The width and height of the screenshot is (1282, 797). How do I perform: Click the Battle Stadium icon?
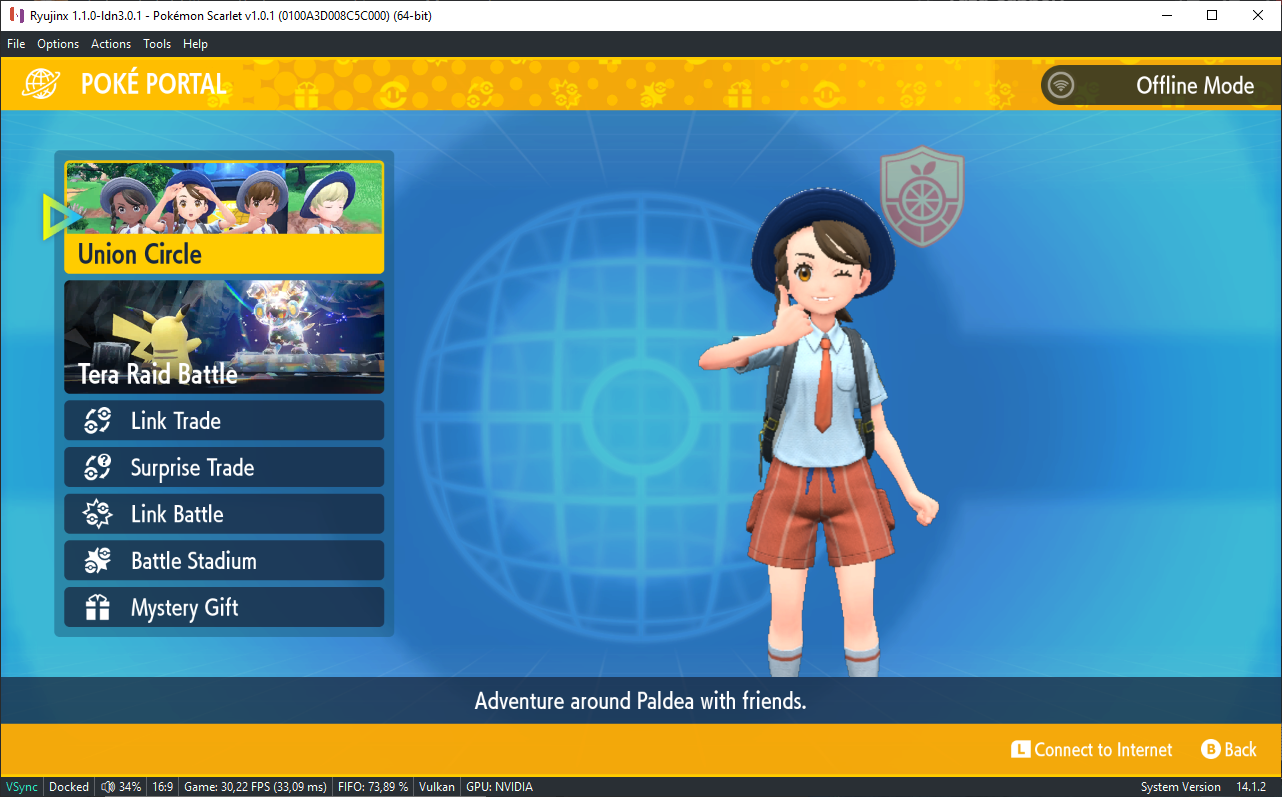tap(97, 561)
